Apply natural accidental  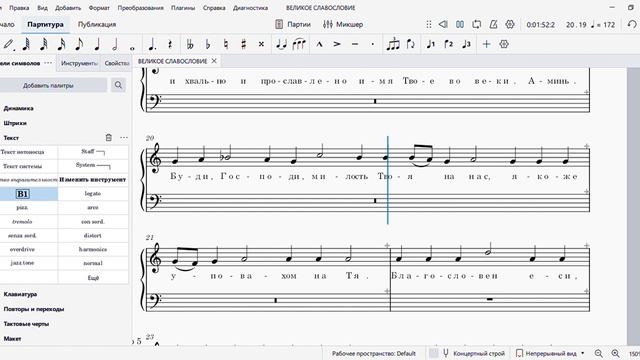(x=226, y=44)
